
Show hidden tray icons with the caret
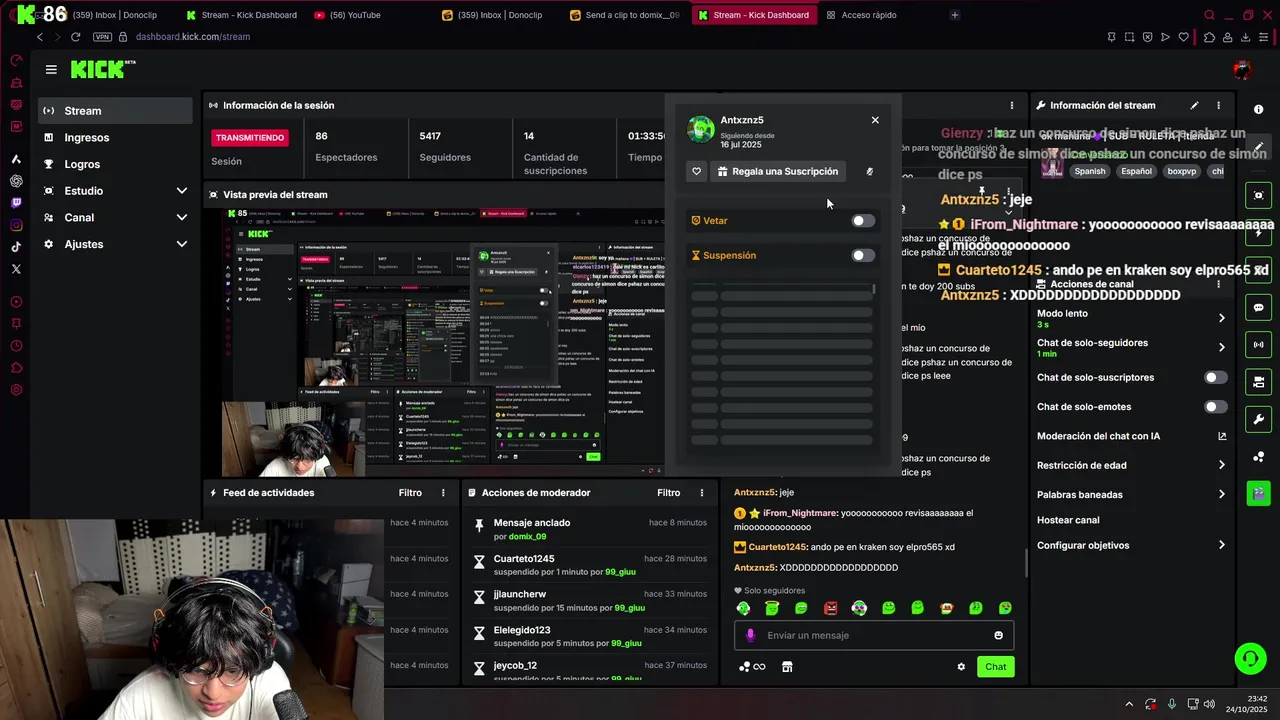click(1129, 704)
